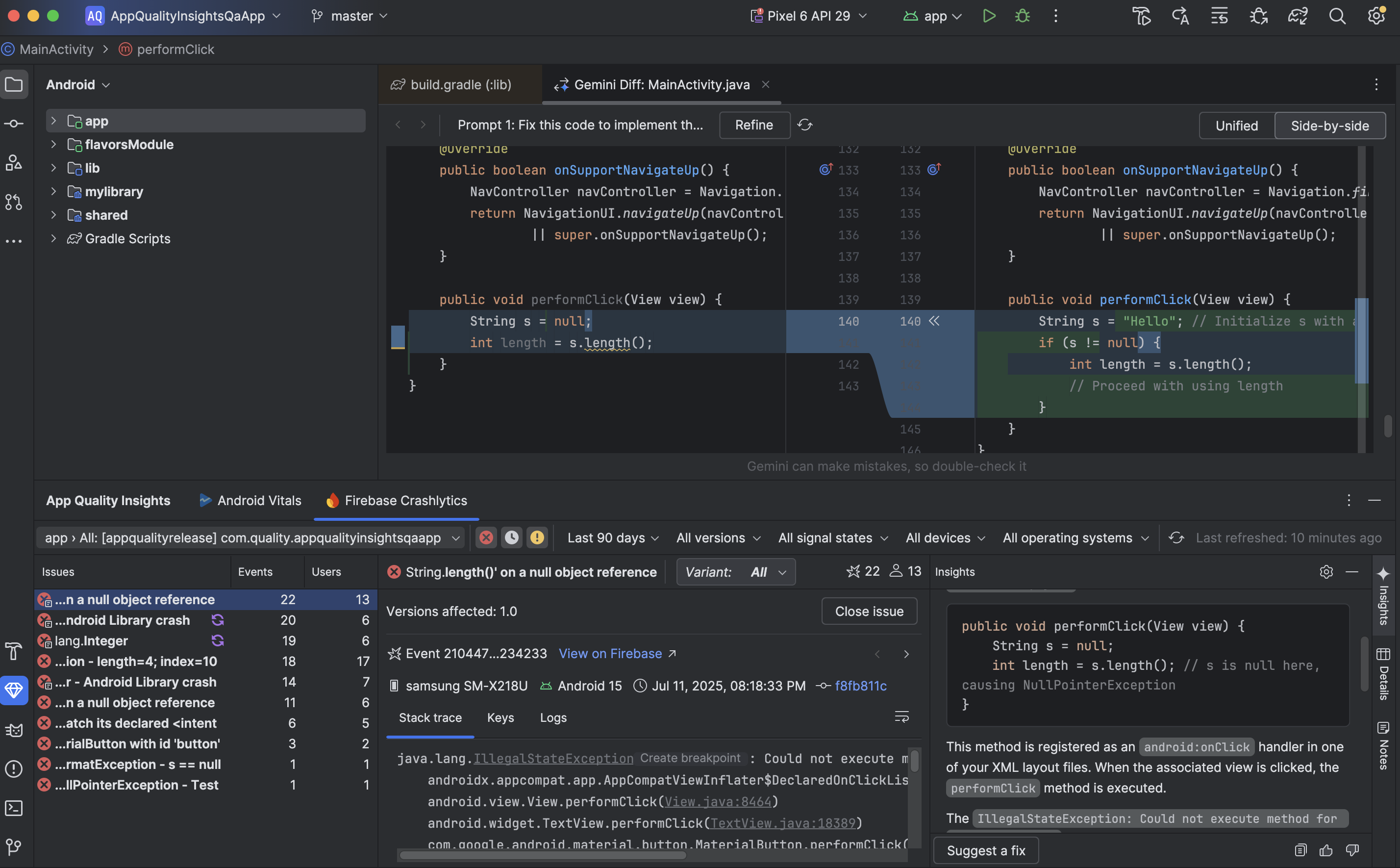Viewport: 1400px width, 868px height.
Task: Run the app with the green play icon
Action: coord(989,16)
